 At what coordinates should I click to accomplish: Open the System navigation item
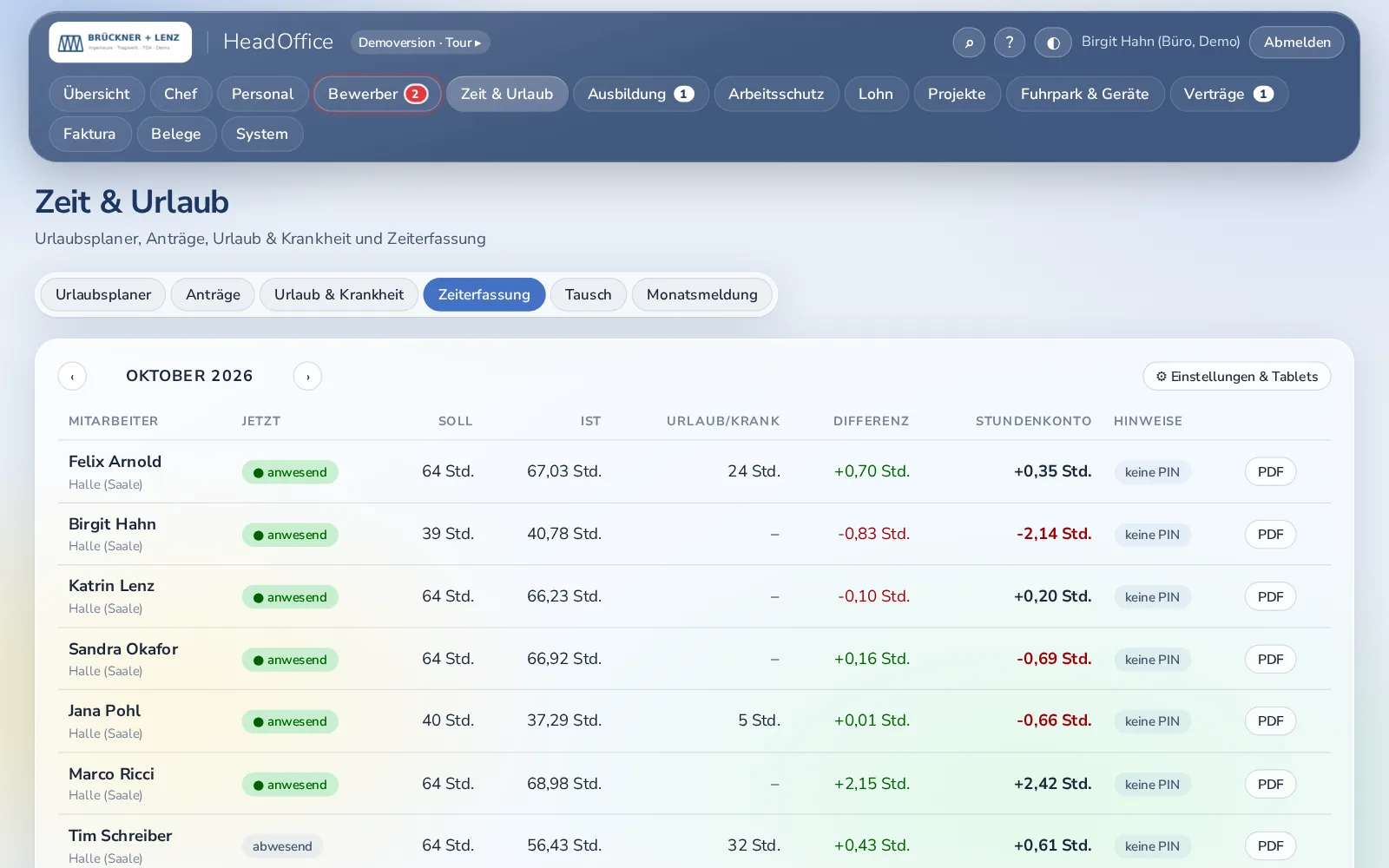(x=262, y=134)
